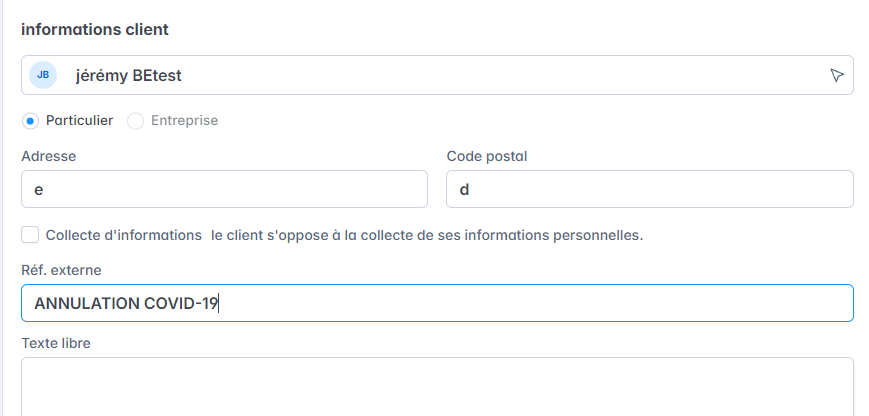Click the JB avatar icon
This screenshot has height=416, width=869.
click(x=43, y=75)
